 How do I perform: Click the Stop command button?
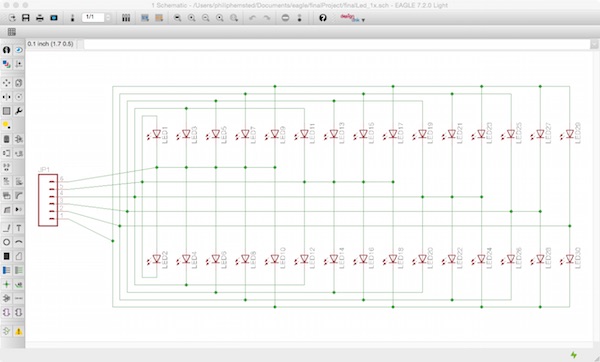[285, 18]
